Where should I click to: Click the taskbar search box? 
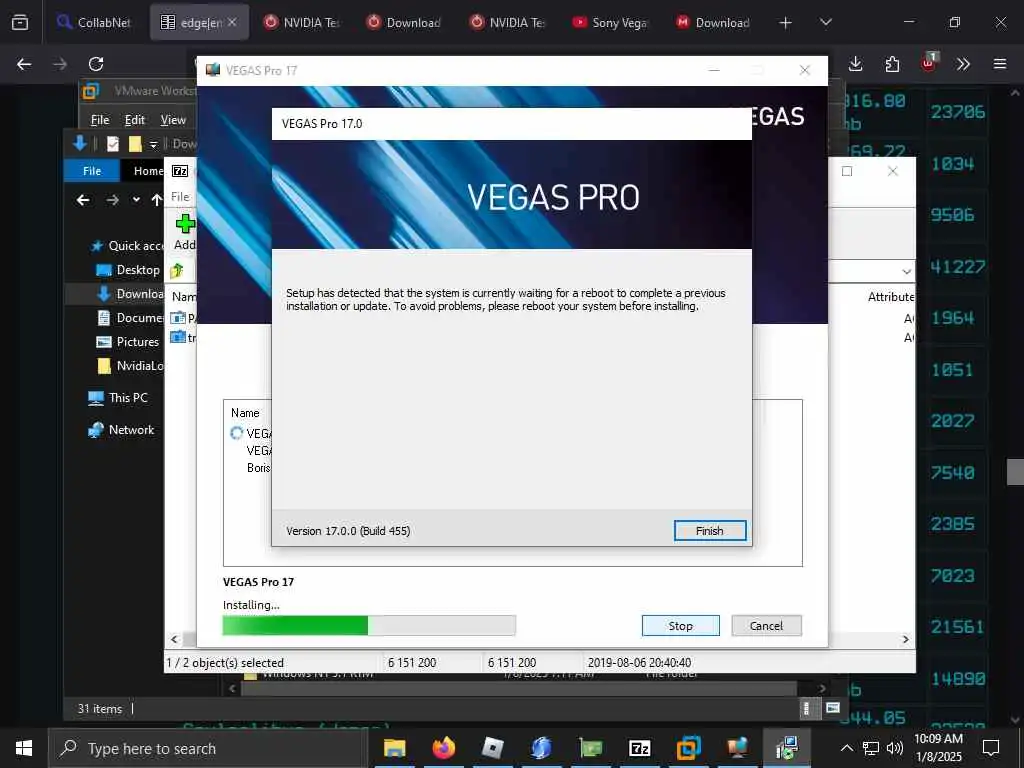208,748
